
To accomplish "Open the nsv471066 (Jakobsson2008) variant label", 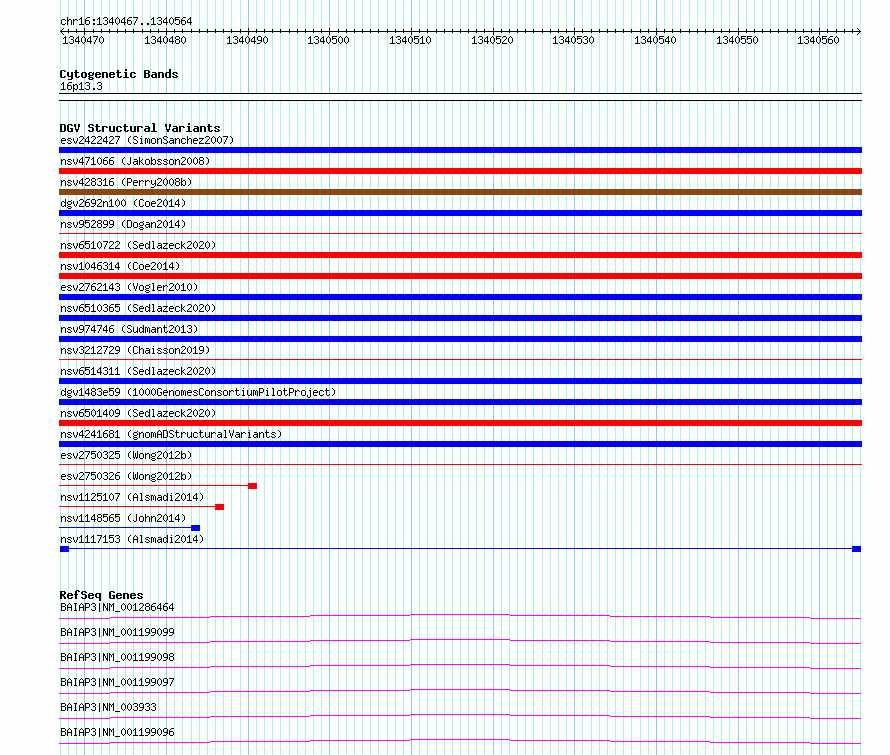I will [135, 161].
